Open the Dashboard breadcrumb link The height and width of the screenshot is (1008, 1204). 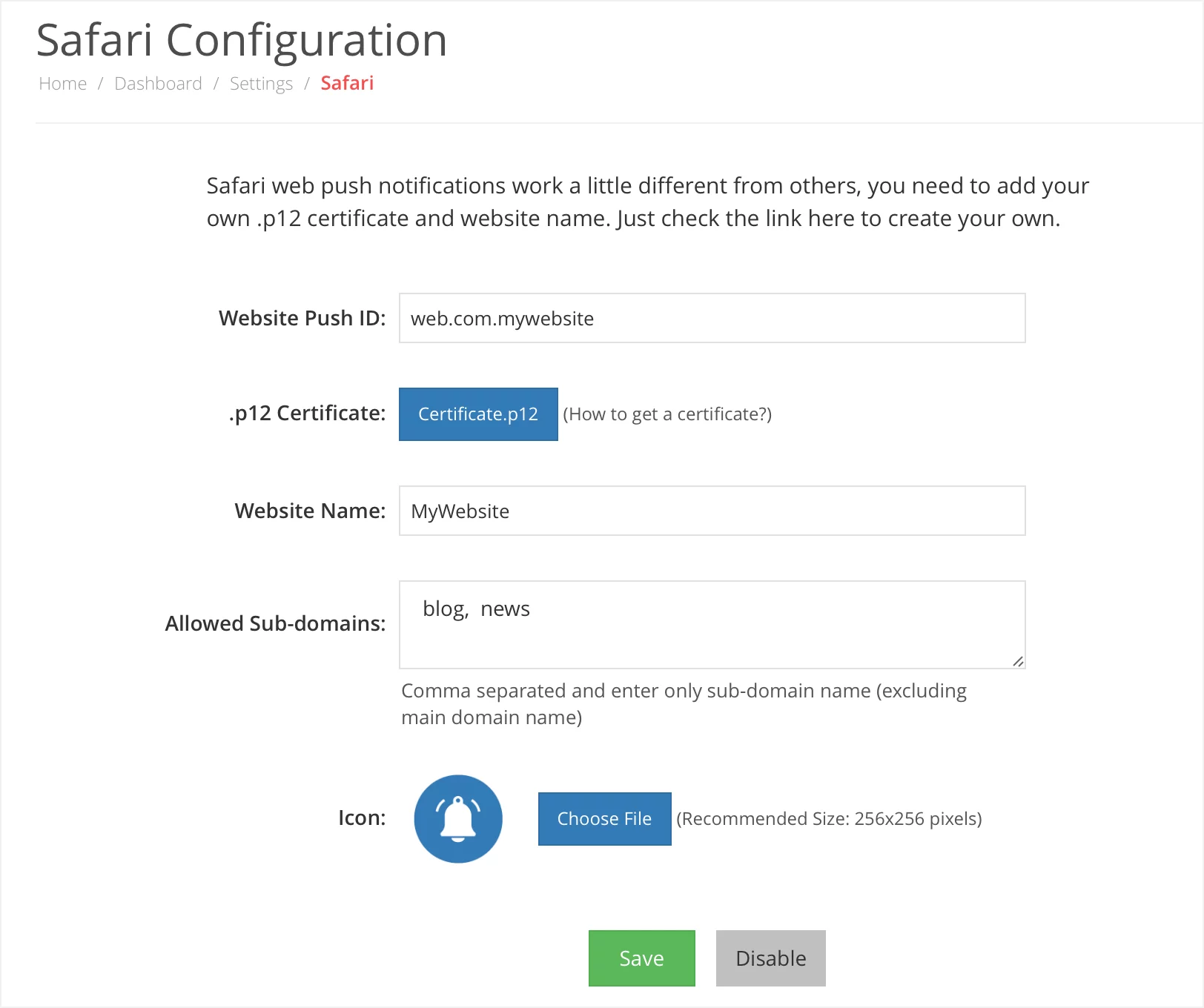pos(158,84)
